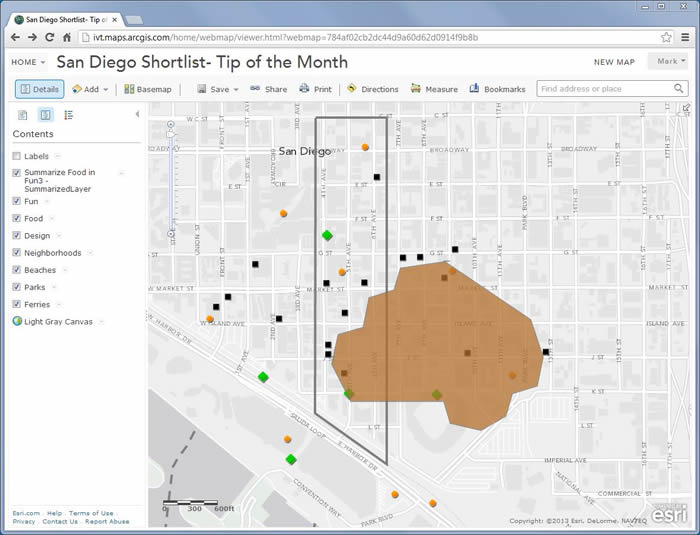Screen dimensions: 700x535
Task: Show the map Legend icon
Action: point(68,115)
